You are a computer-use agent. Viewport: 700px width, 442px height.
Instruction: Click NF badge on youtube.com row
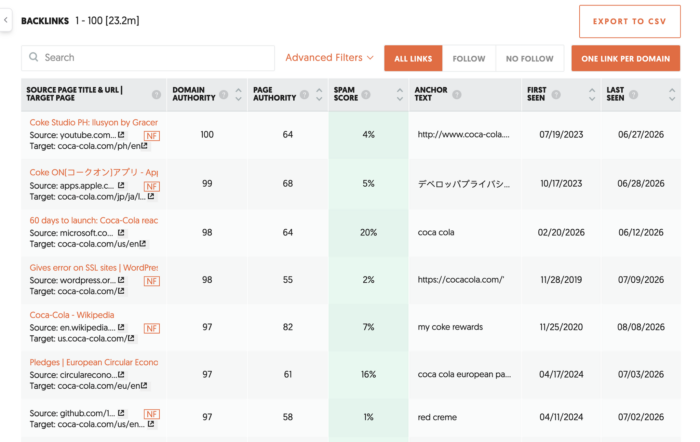point(151,136)
